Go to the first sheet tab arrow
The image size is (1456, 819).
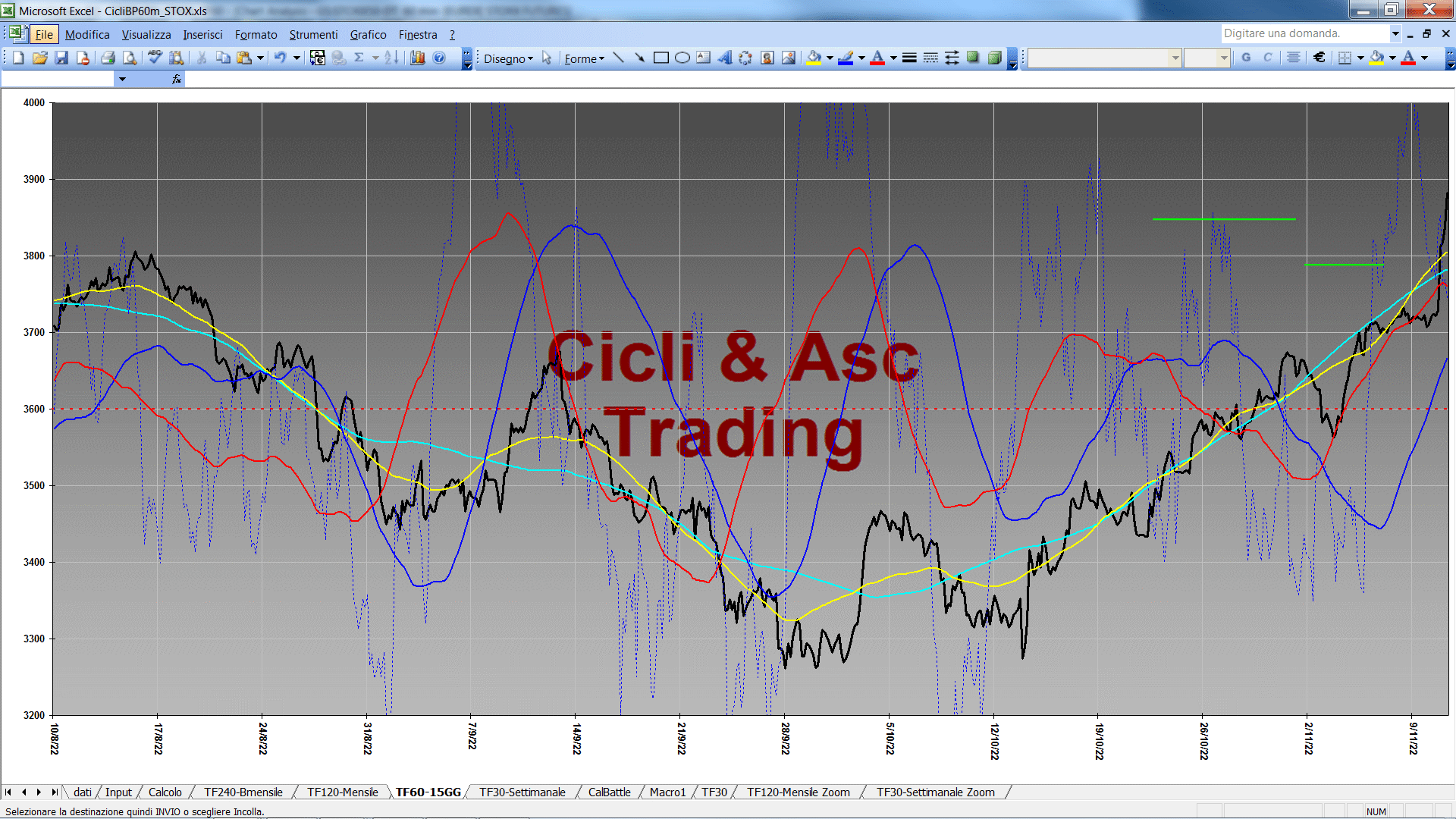pos(8,792)
